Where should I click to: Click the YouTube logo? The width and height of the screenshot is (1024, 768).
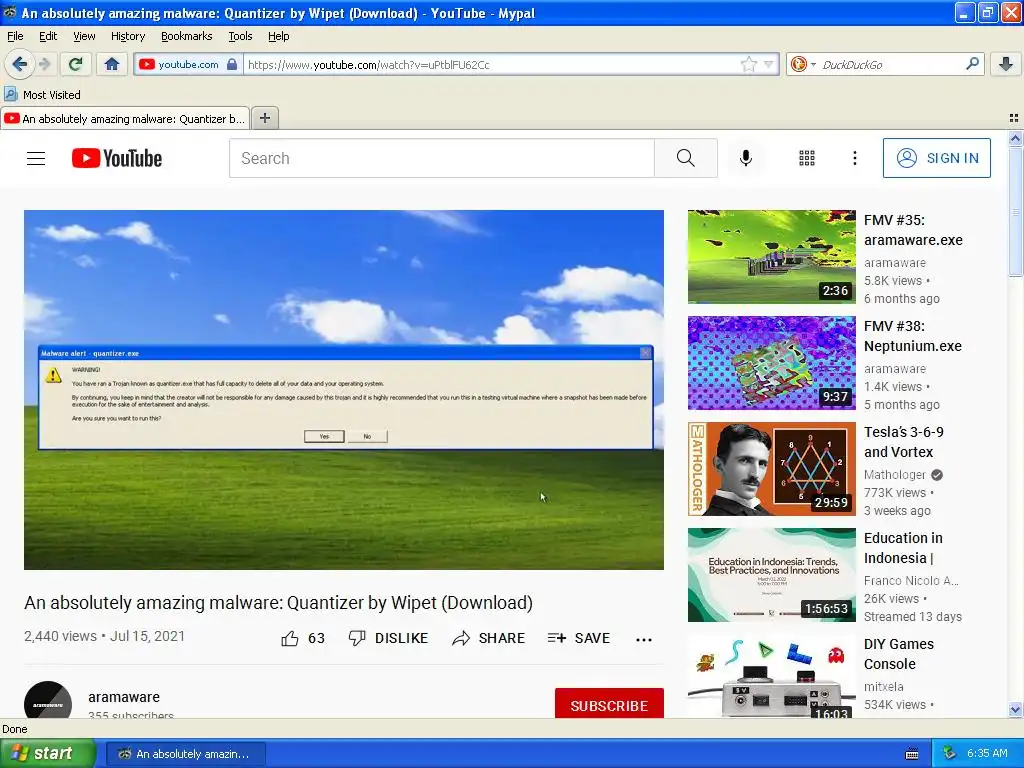(x=117, y=158)
